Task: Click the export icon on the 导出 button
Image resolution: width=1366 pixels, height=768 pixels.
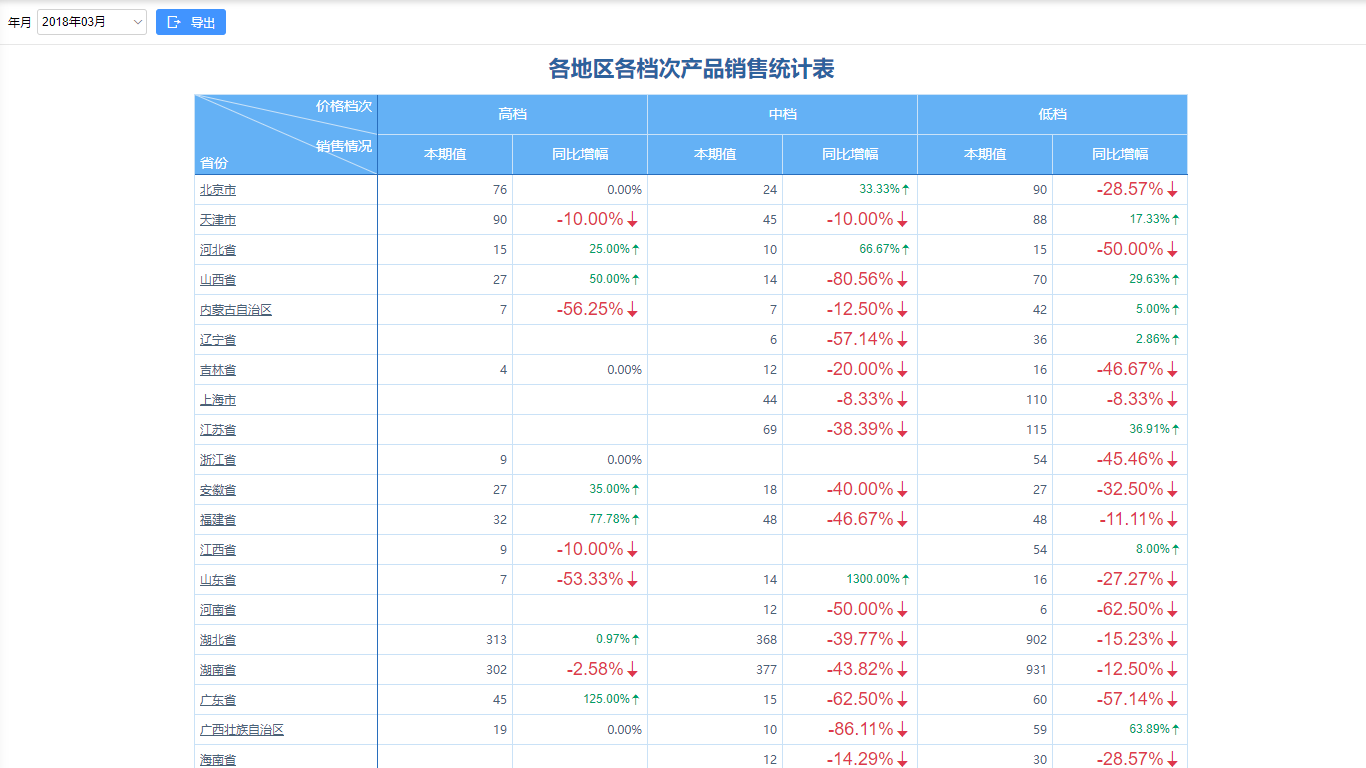Action: [172, 21]
